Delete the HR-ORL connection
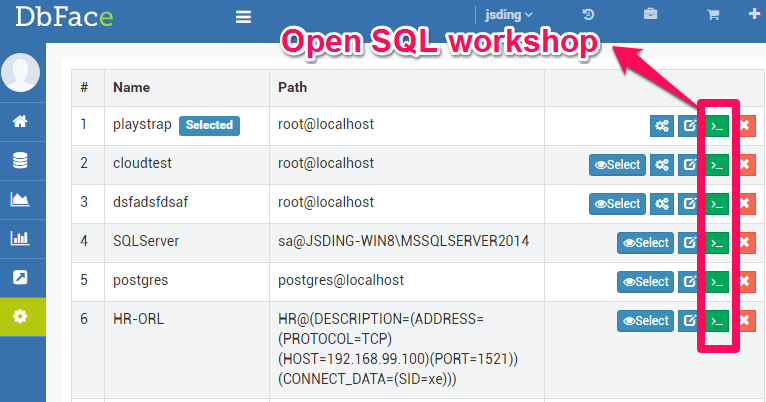Viewport: 766px width, 402px height. [x=745, y=321]
